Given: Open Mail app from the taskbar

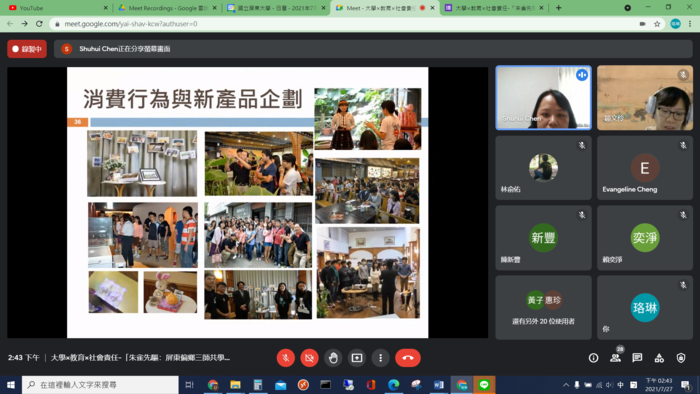Looking at the screenshot, I should 280,385.
